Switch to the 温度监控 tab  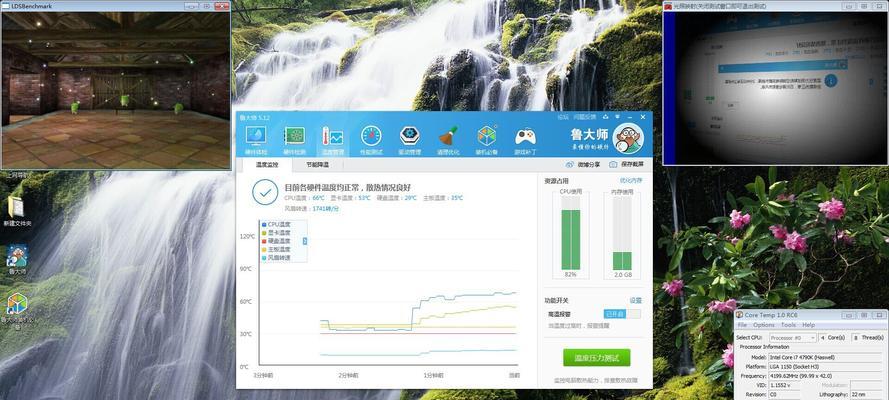(267, 165)
